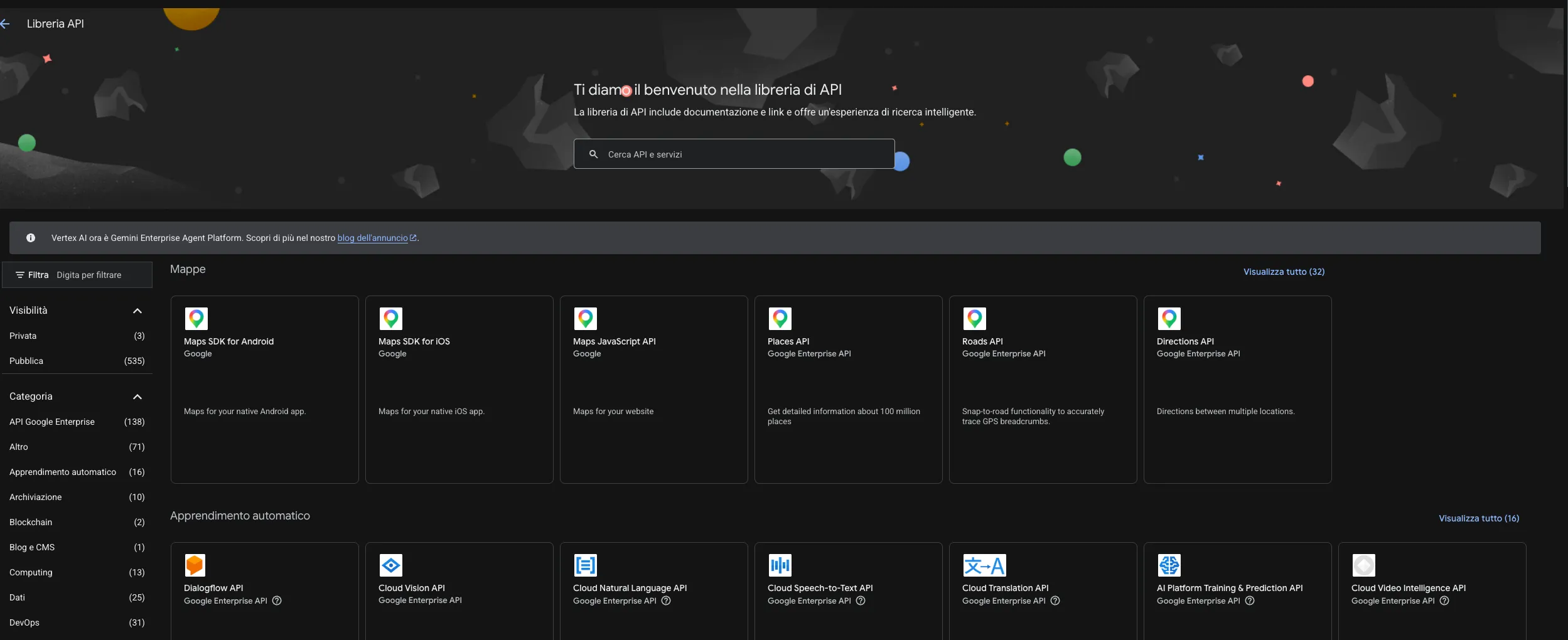The height and width of the screenshot is (640, 1568).
Task: Click help icon under Cloud Natural Language API
Action: coord(666,600)
